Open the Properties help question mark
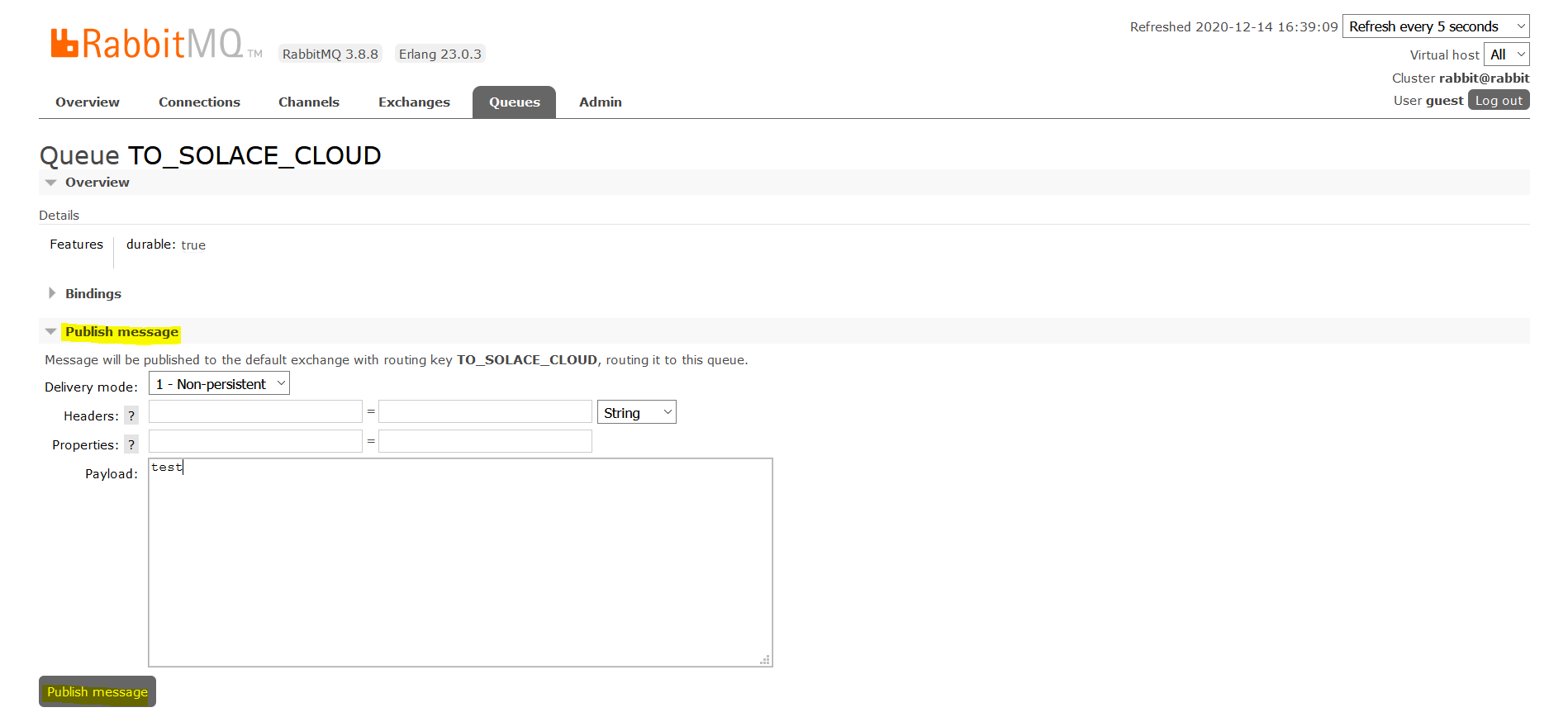The width and height of the screenshot is (1568, 717). click(x=131, y=444)
